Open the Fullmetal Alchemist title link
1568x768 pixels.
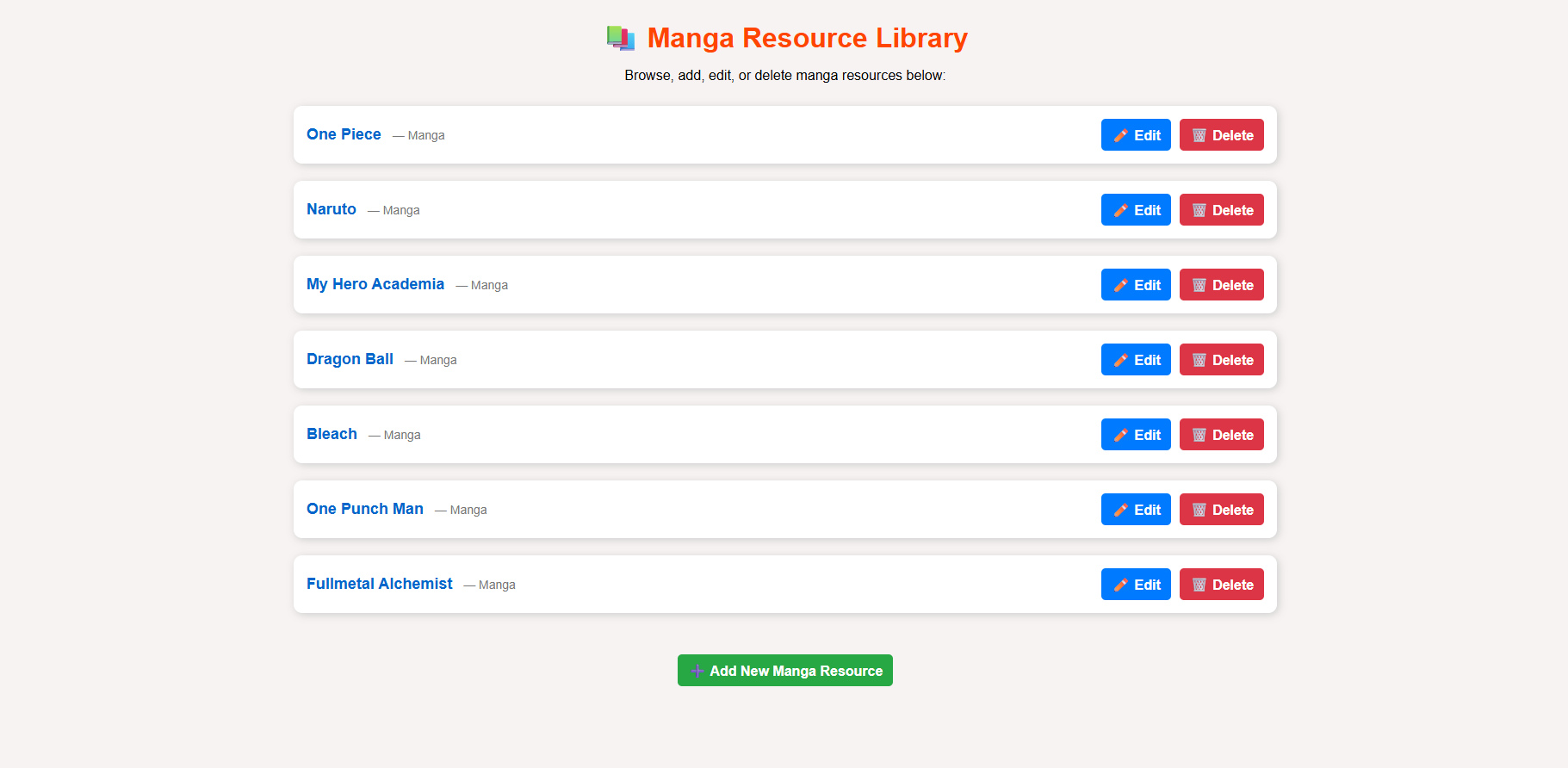(380, 584)
